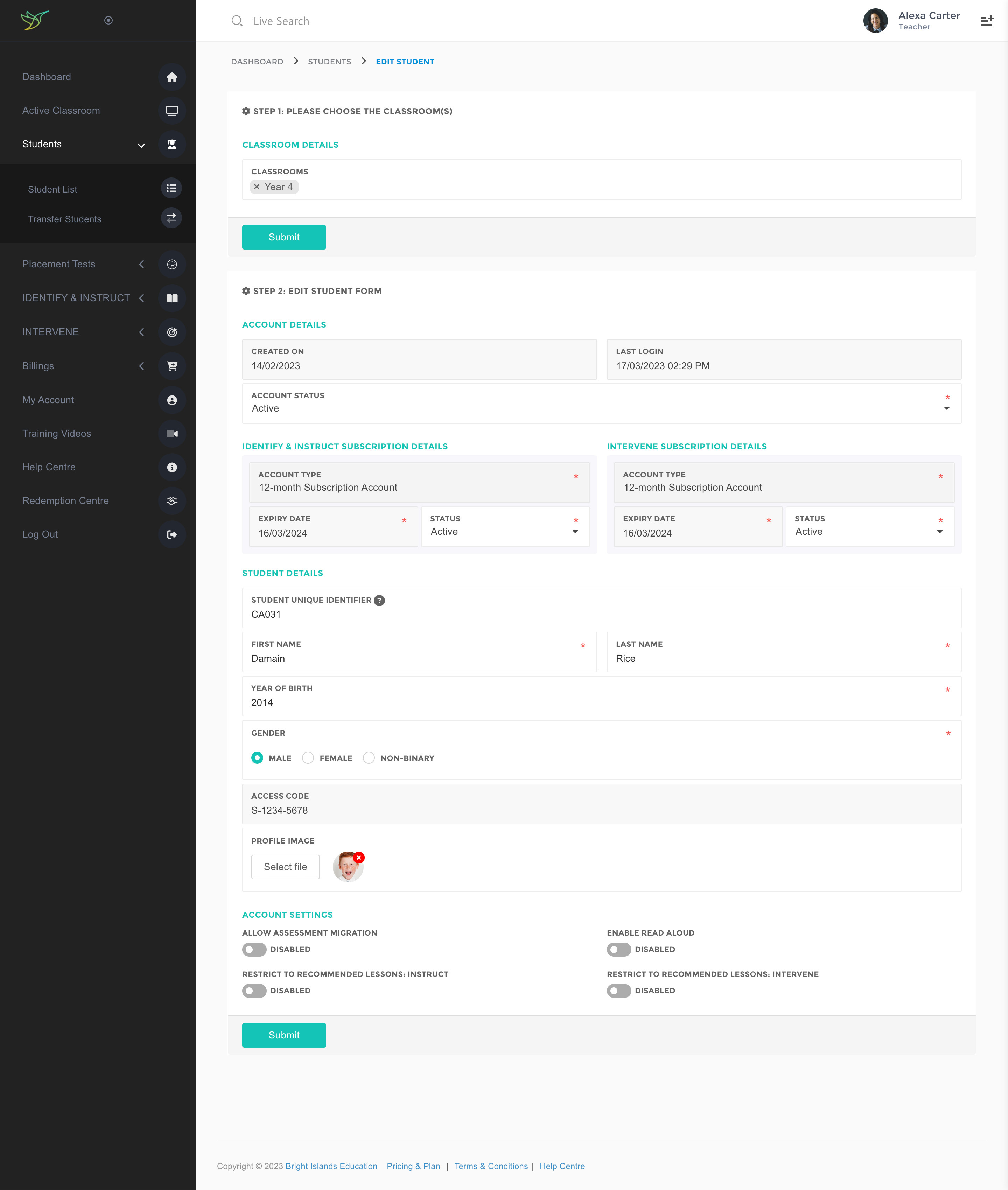Screen dimensions: 1008x1190
Task: Select Female gender radio button
Action: pyautogui.click(x=308, y=758)
